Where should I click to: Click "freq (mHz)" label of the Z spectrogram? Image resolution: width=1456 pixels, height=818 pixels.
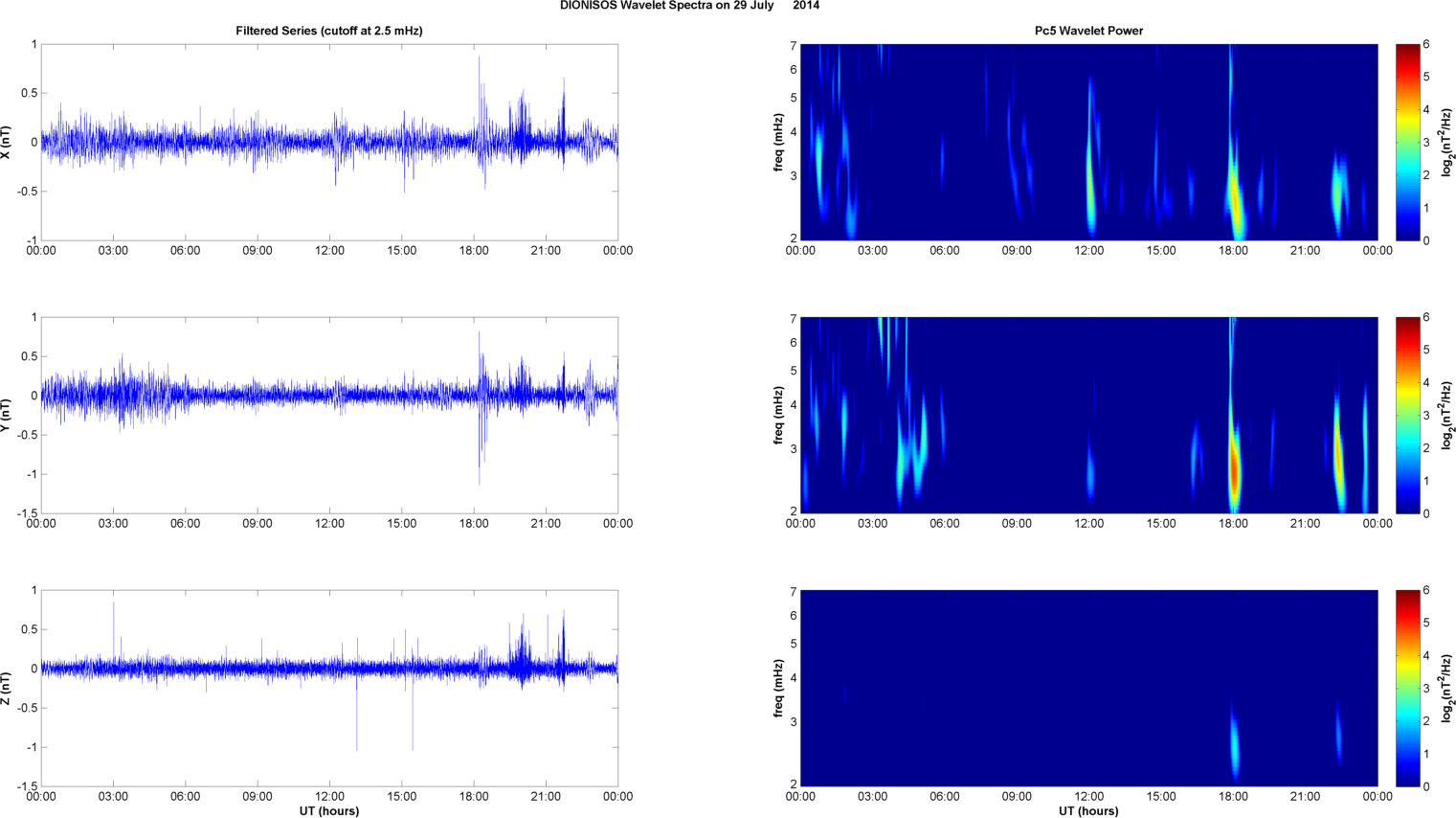[x=779, y=688]
